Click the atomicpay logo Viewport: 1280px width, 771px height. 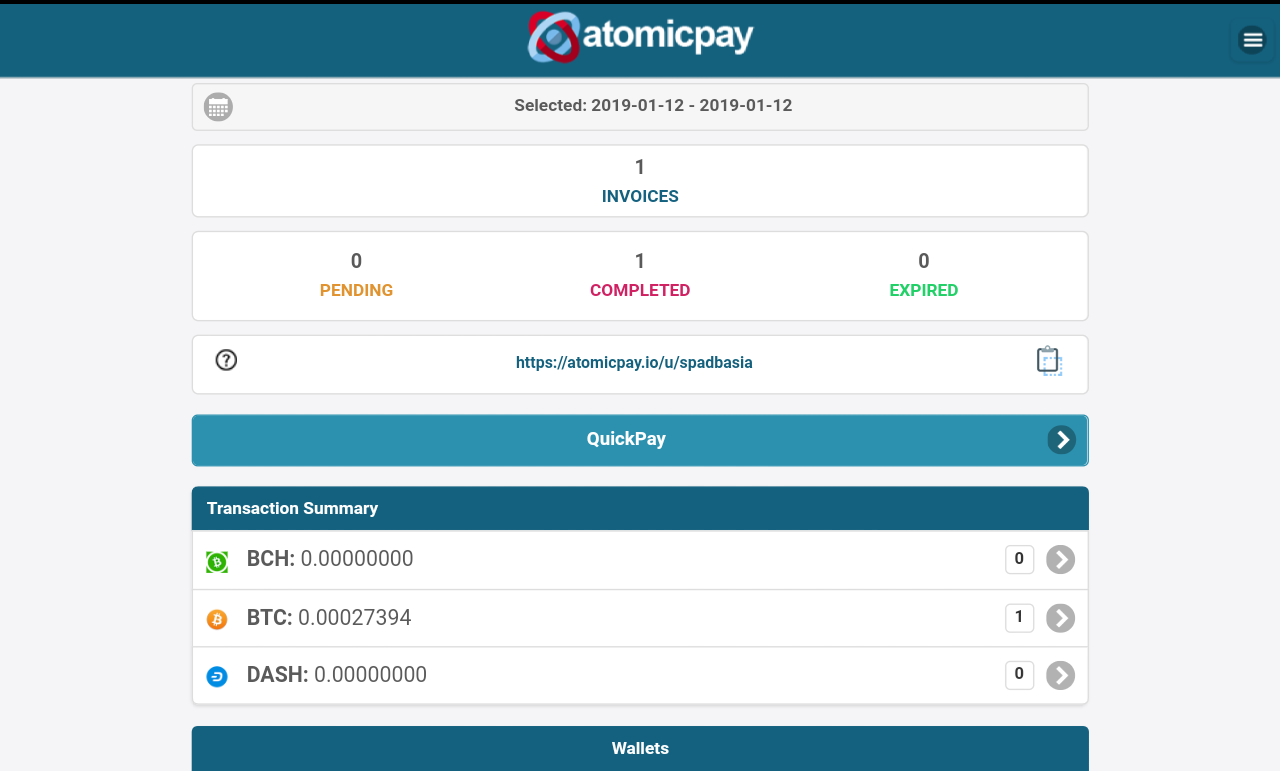(640, 36)
